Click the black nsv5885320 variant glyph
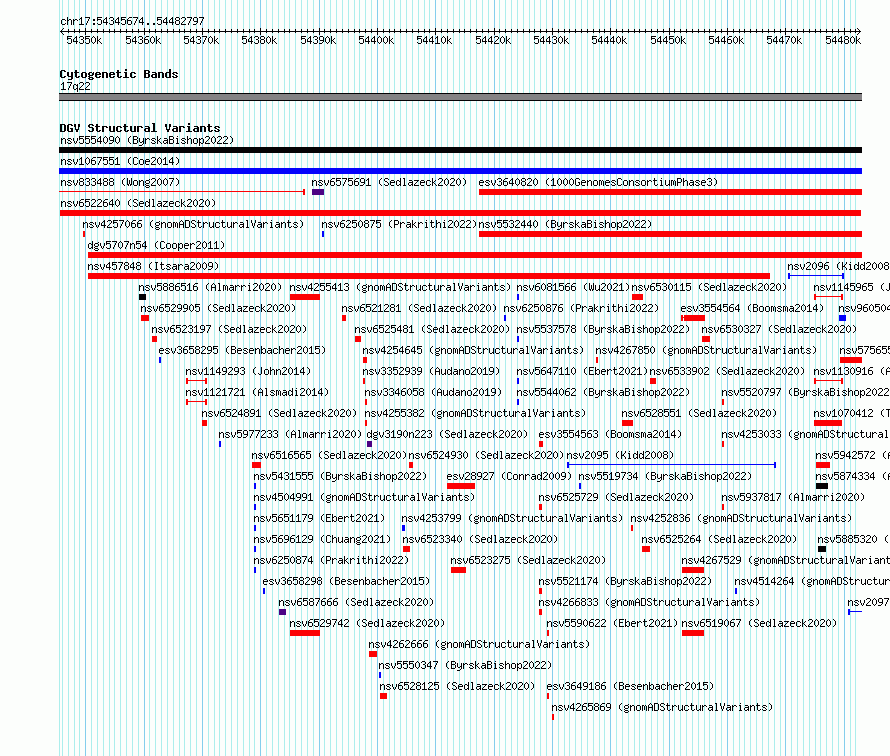The image size is (890, 756). point(822,549)
